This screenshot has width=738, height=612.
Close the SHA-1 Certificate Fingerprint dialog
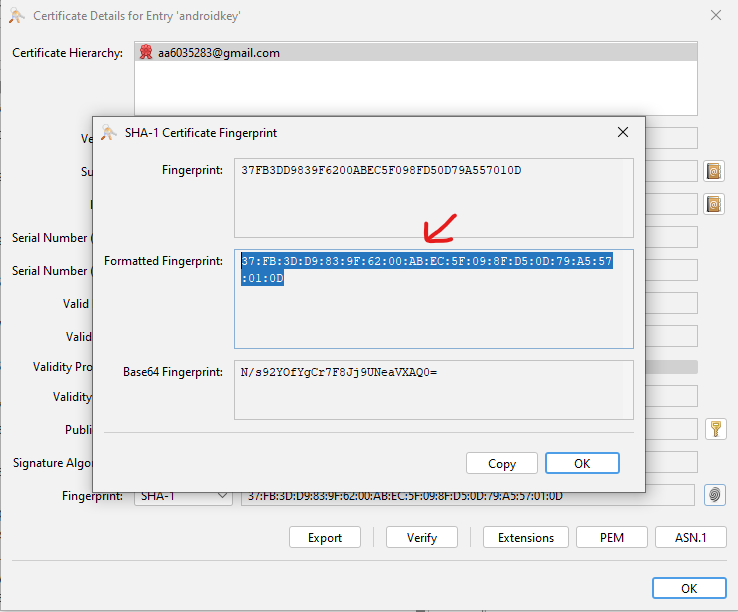point(622,132)
